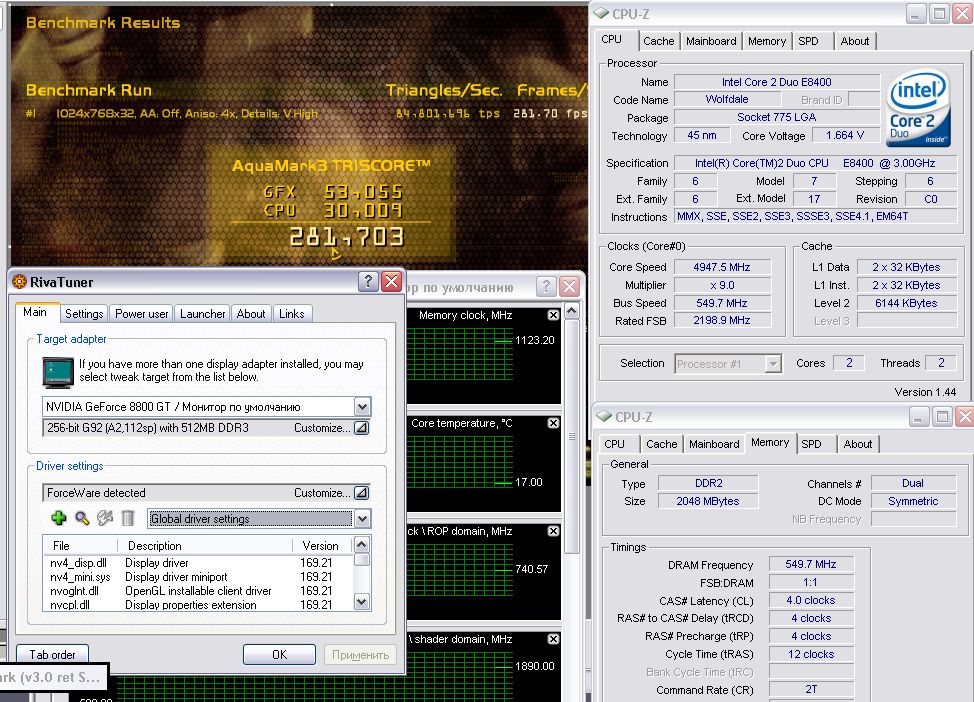Click the monitoring window scroll up arrow
Screen dimensions: 974x702
[x=572, y=310]
